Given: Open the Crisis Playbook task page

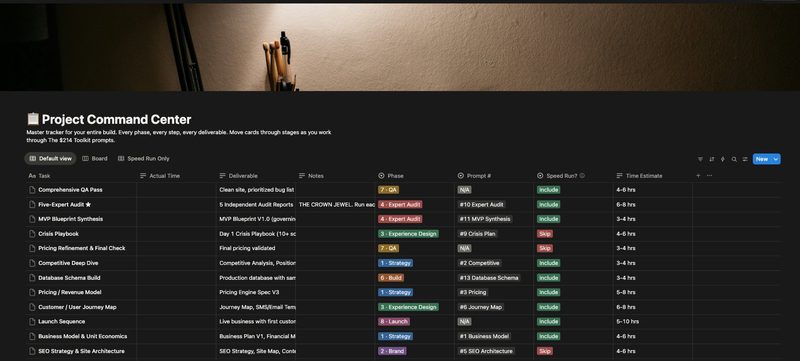Looking at the screenshot, I should click(59, 234).
